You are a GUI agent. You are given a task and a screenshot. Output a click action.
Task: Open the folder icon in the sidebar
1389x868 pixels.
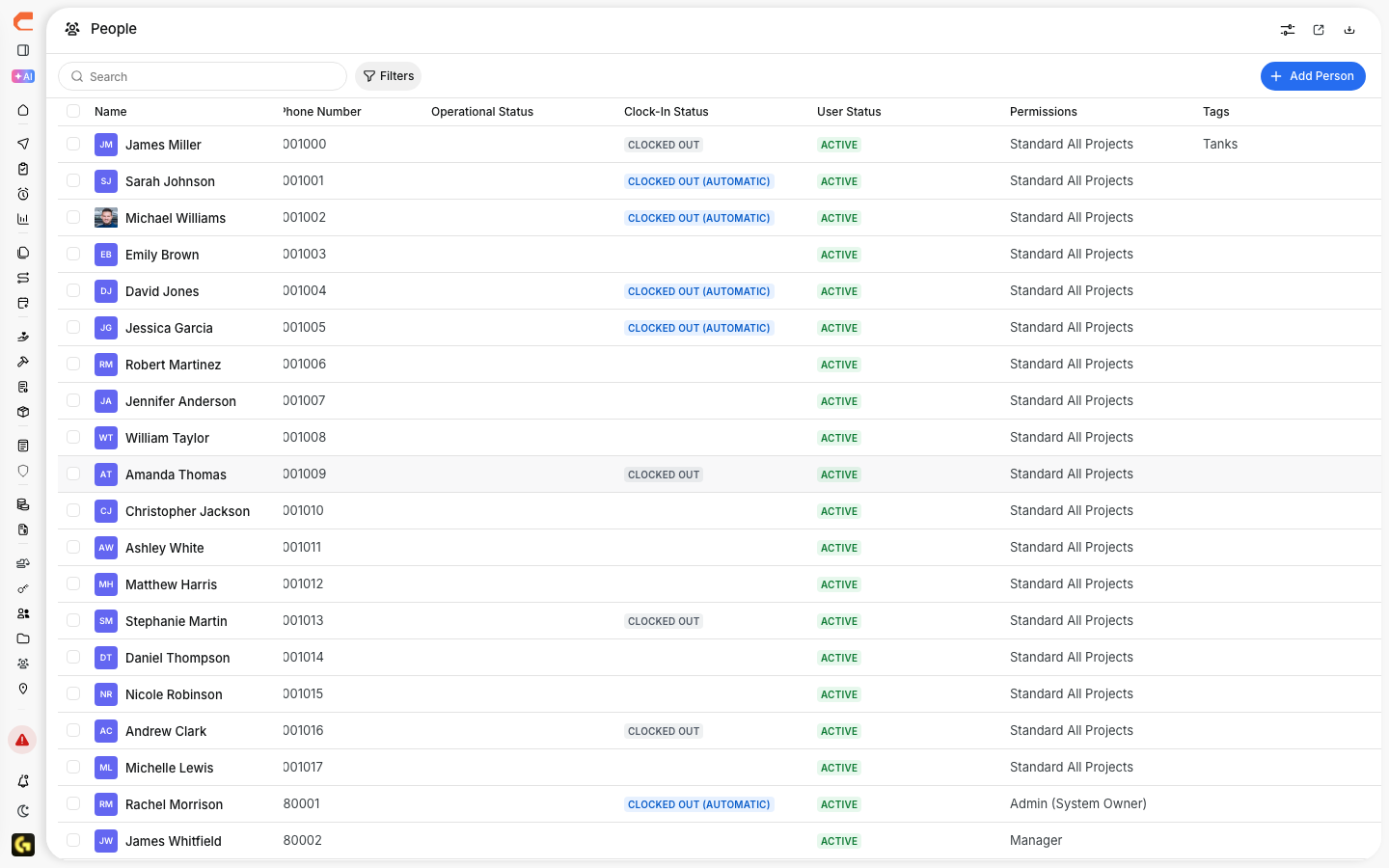pyautogui.click(x=23, y=638)
